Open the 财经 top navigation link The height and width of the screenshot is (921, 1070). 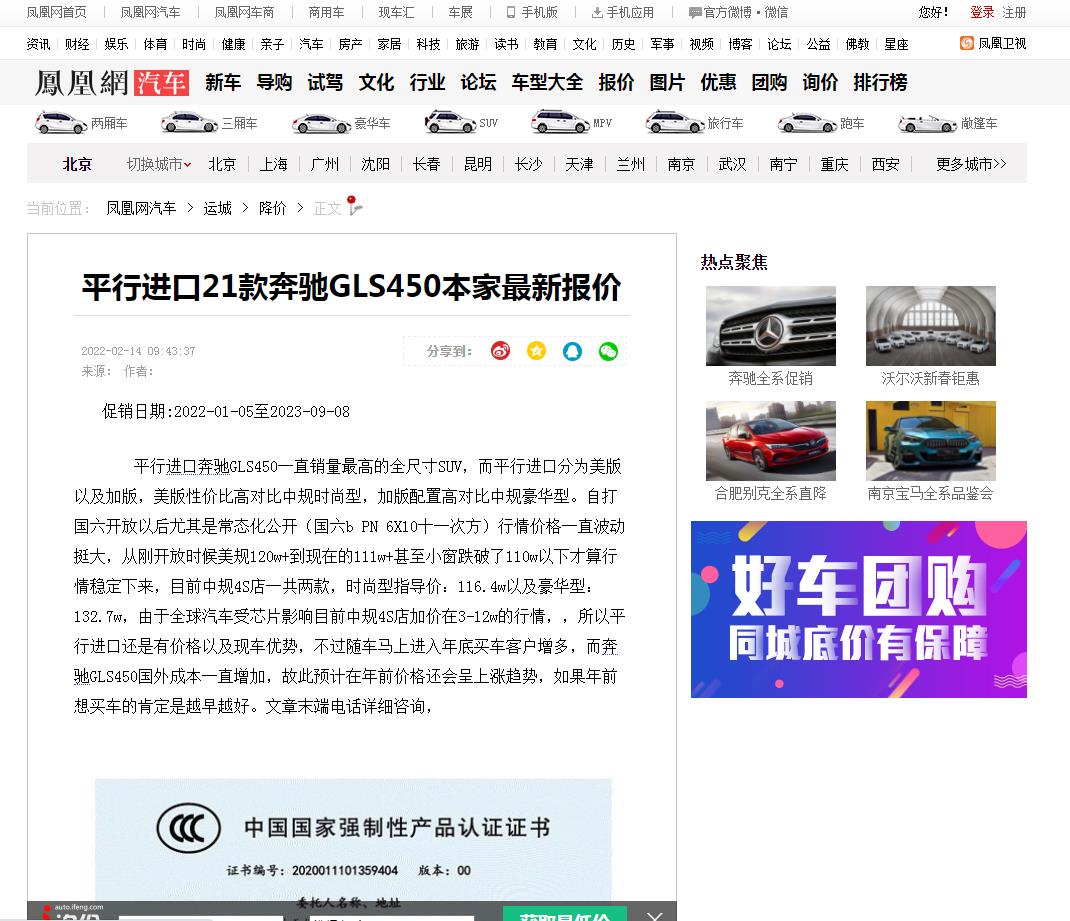77,44
